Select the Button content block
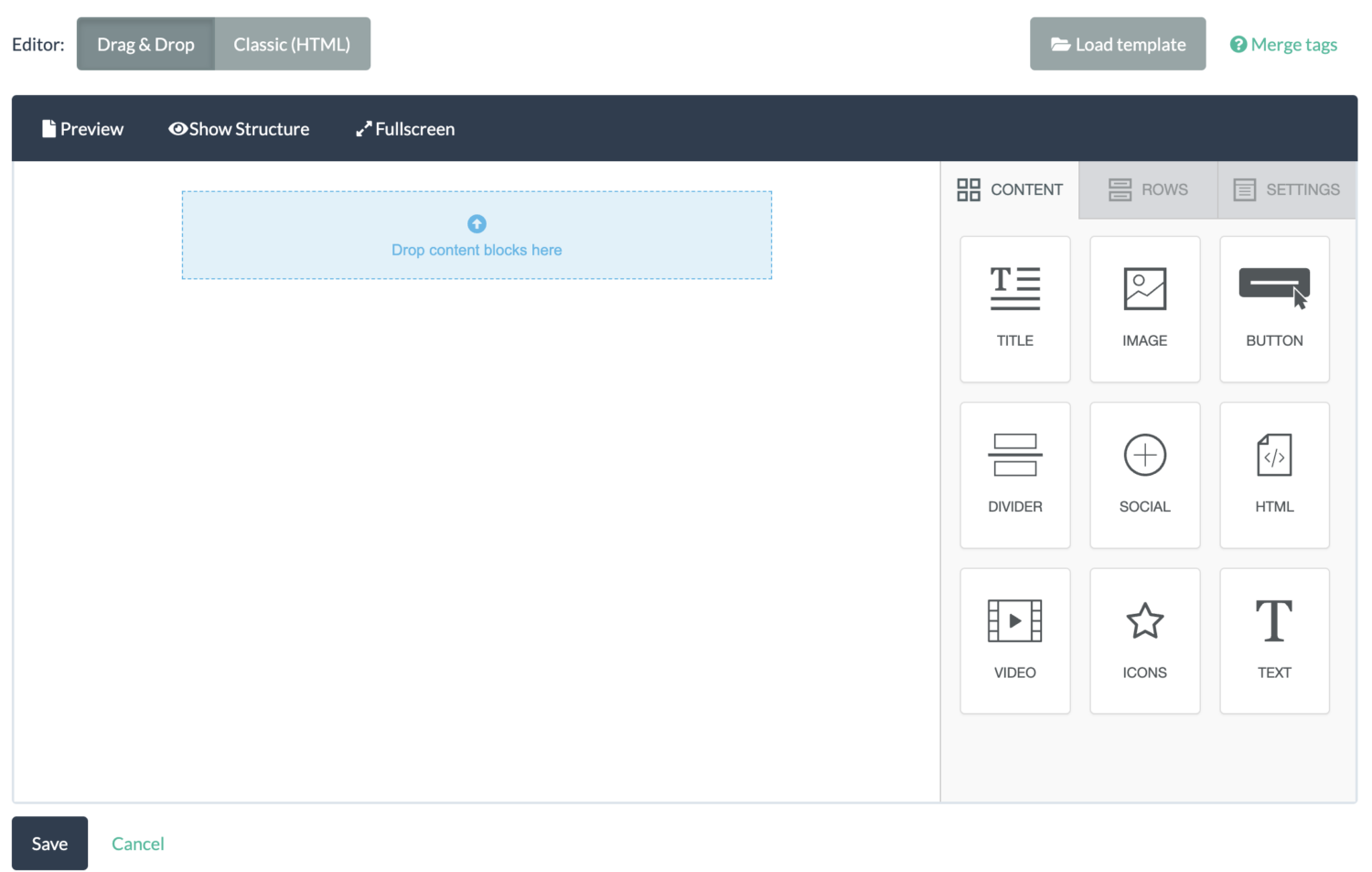 coord(1274,309)
